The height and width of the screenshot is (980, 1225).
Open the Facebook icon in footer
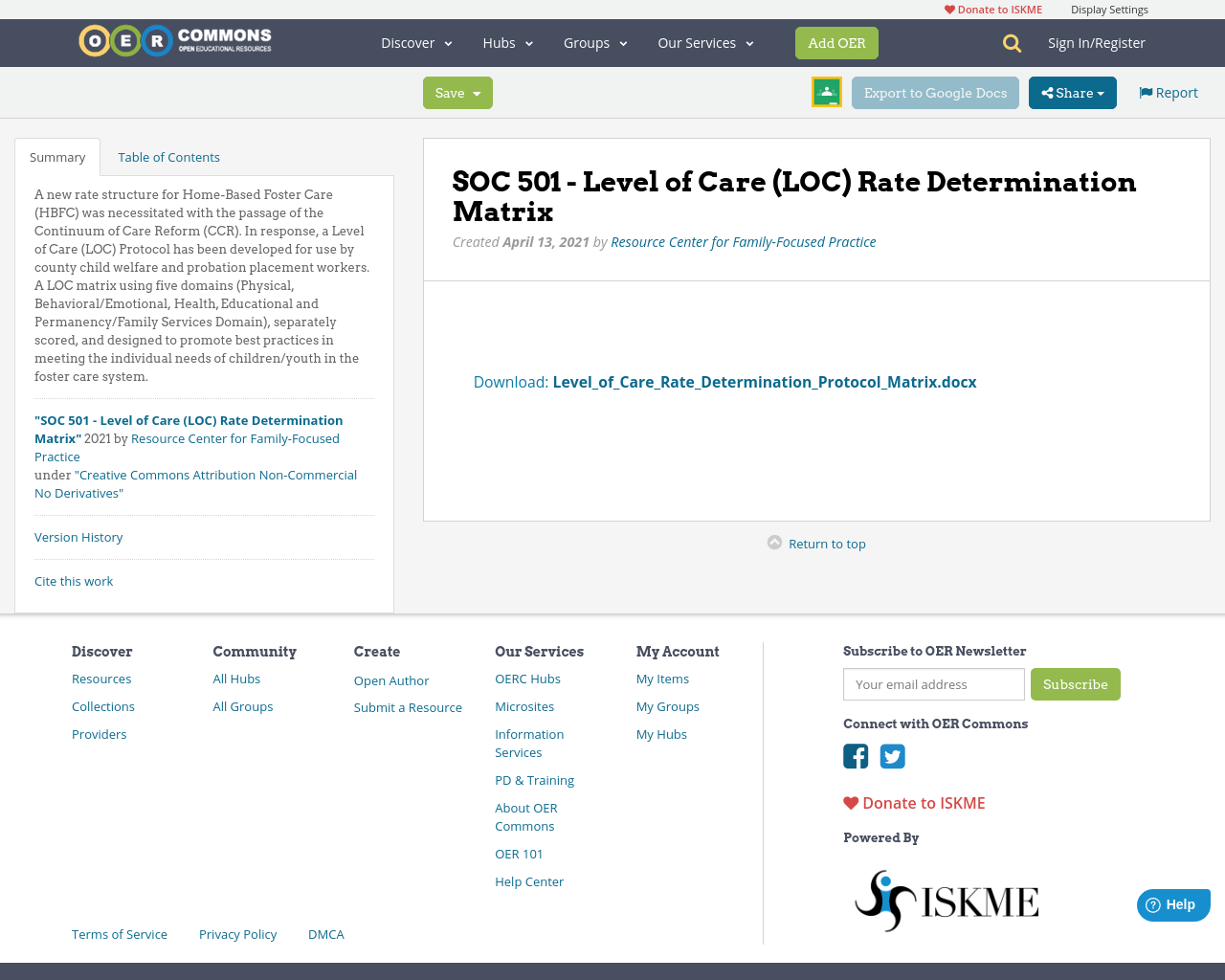(856, 756)
